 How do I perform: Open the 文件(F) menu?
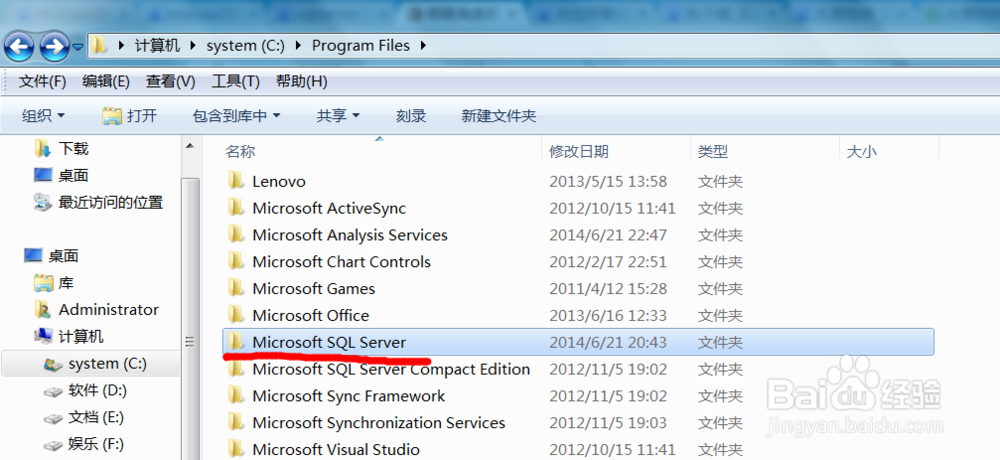[43, 82]
